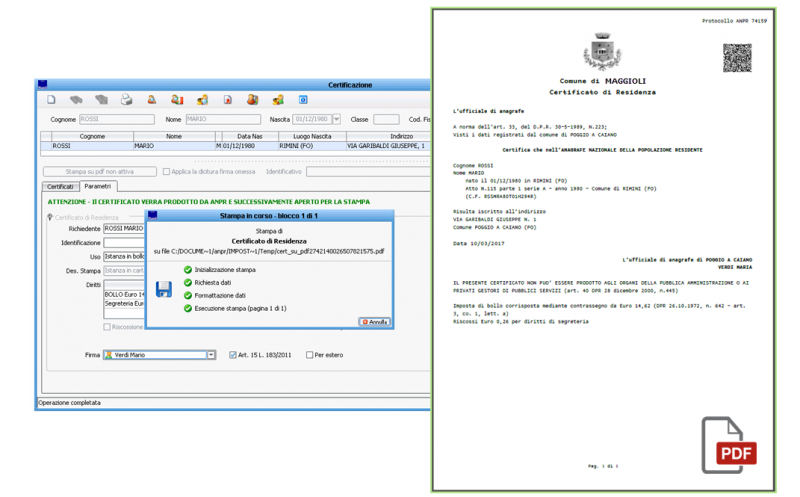Click the red-marked document toolbar icon
Viewport: 800px width, 497px height.
click(x=228, y=100)
